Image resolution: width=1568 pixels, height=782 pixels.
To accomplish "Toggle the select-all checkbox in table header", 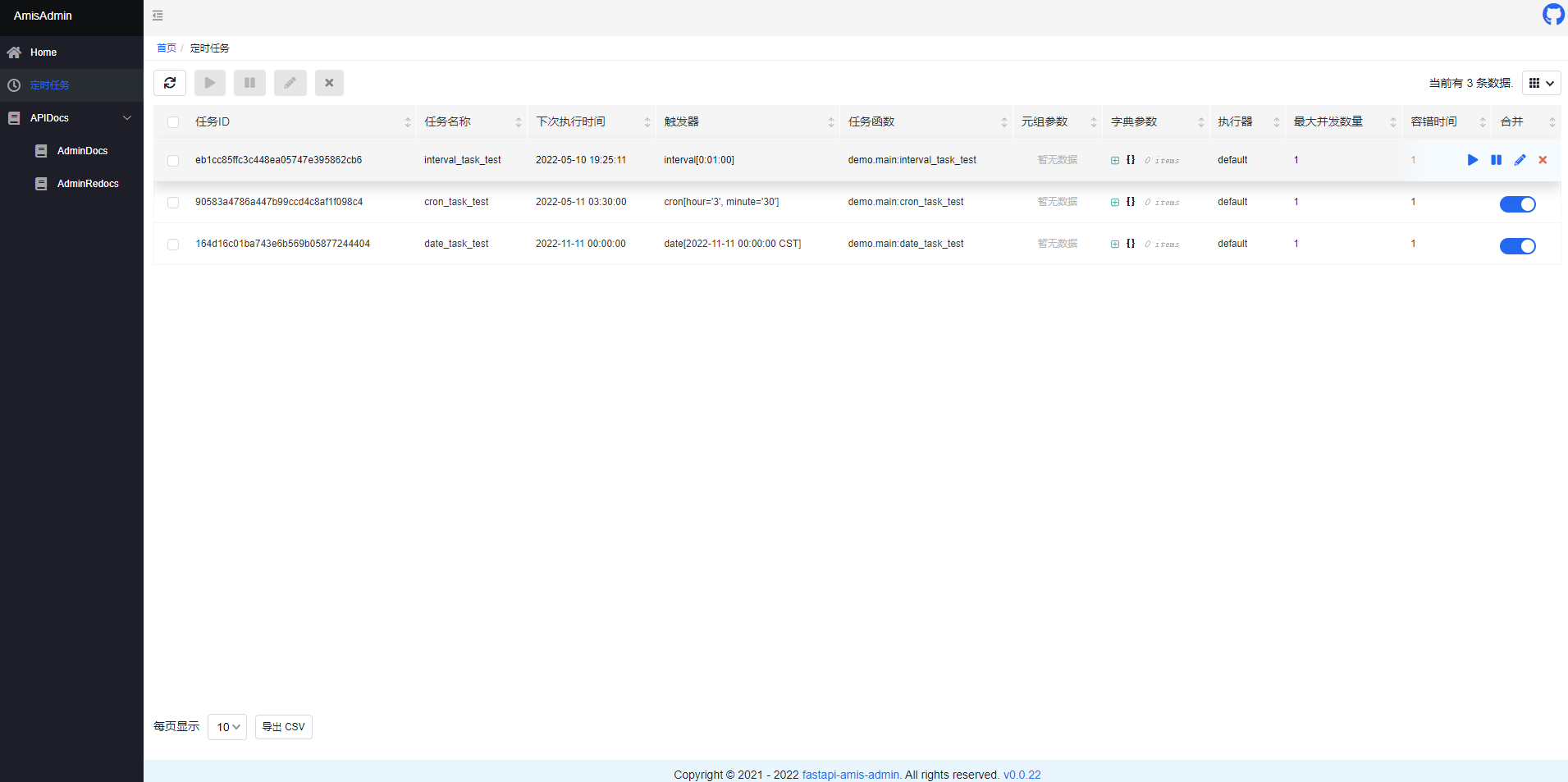I will point(173,122).
